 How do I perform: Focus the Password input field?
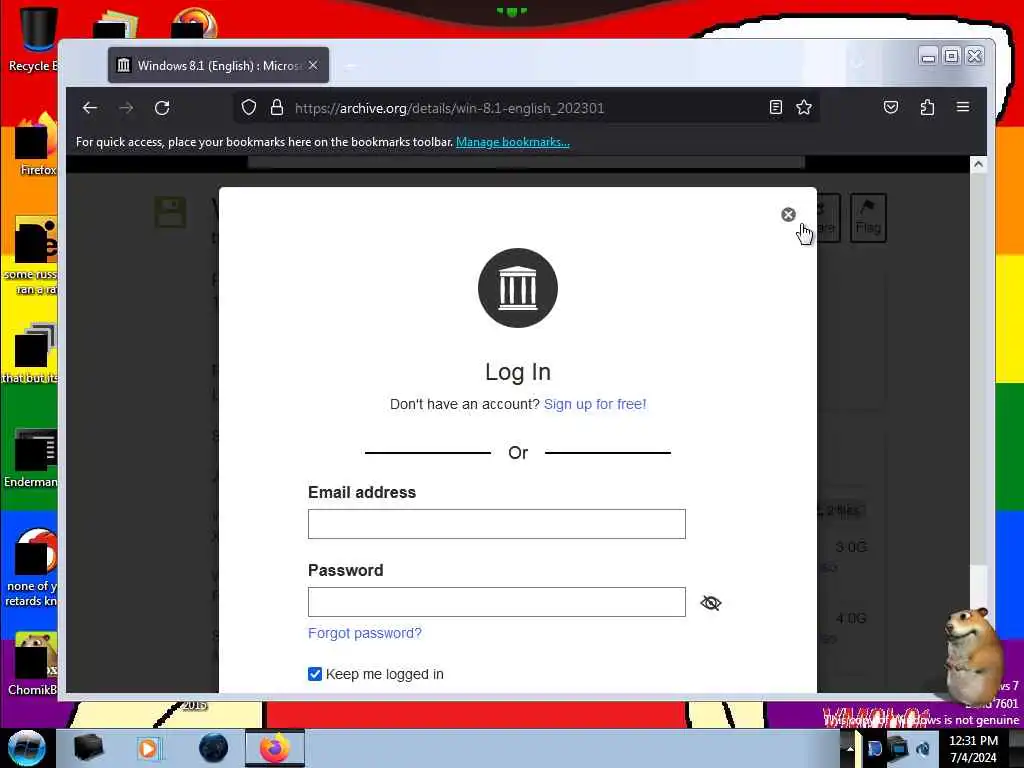(496, 602)
